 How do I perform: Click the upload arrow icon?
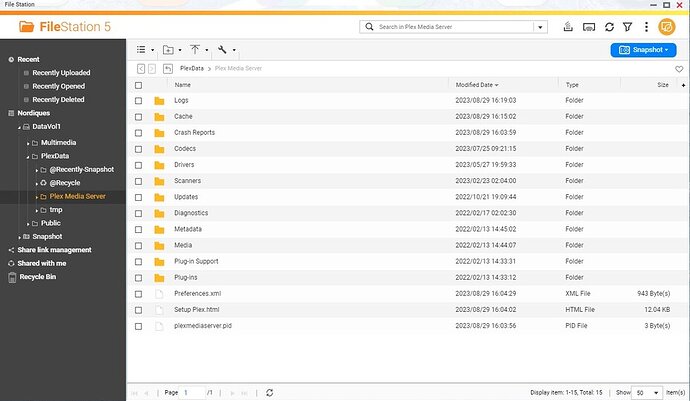[195, 49]
